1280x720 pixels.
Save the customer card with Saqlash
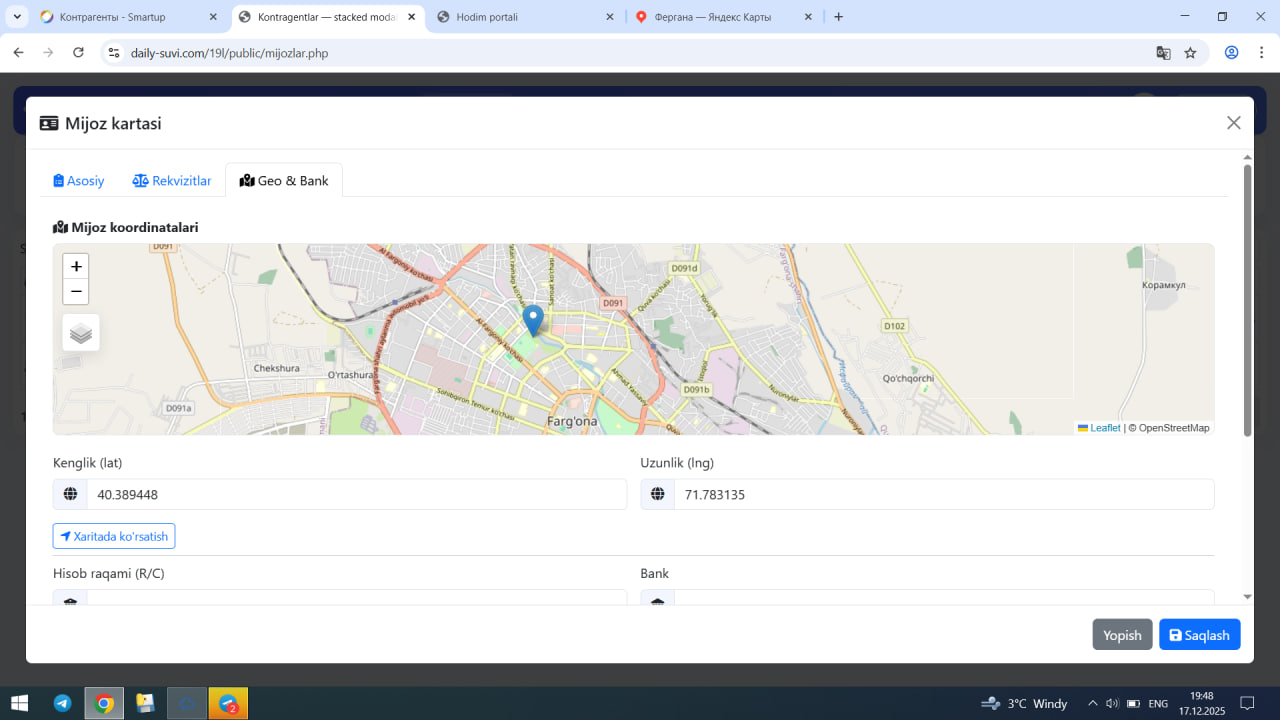[x=1199, y=635]
